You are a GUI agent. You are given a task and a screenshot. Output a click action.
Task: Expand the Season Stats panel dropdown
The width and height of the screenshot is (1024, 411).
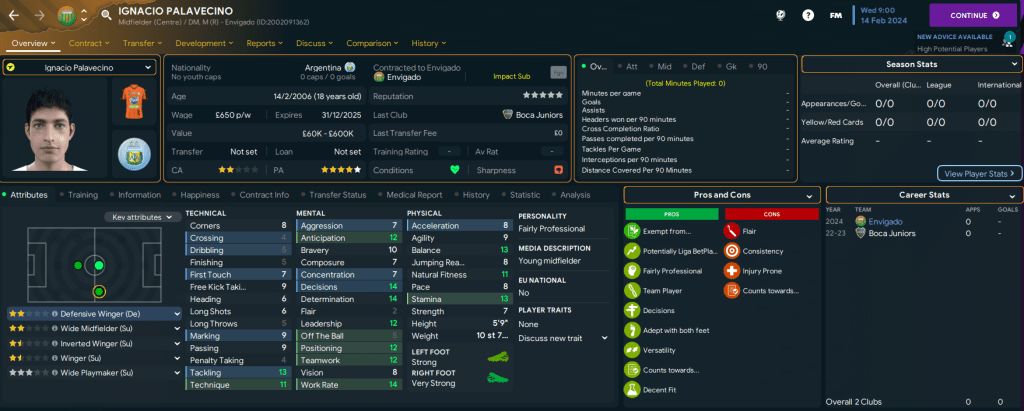point(1014,64)
